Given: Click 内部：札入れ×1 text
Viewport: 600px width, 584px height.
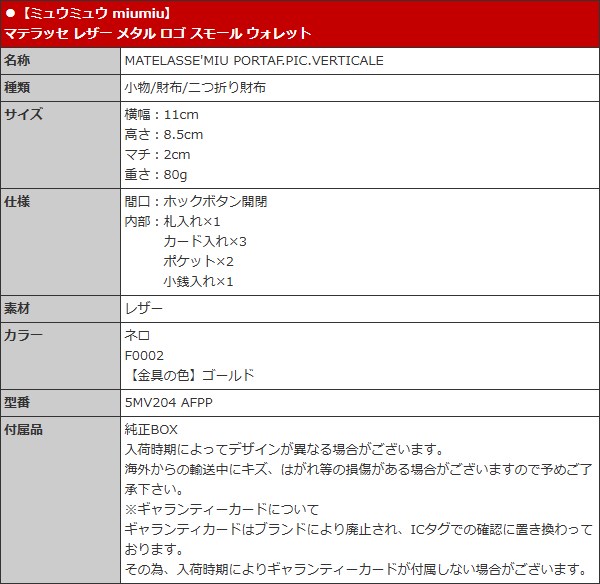Looking at the screenshot, I should click(x=173, y=222).
